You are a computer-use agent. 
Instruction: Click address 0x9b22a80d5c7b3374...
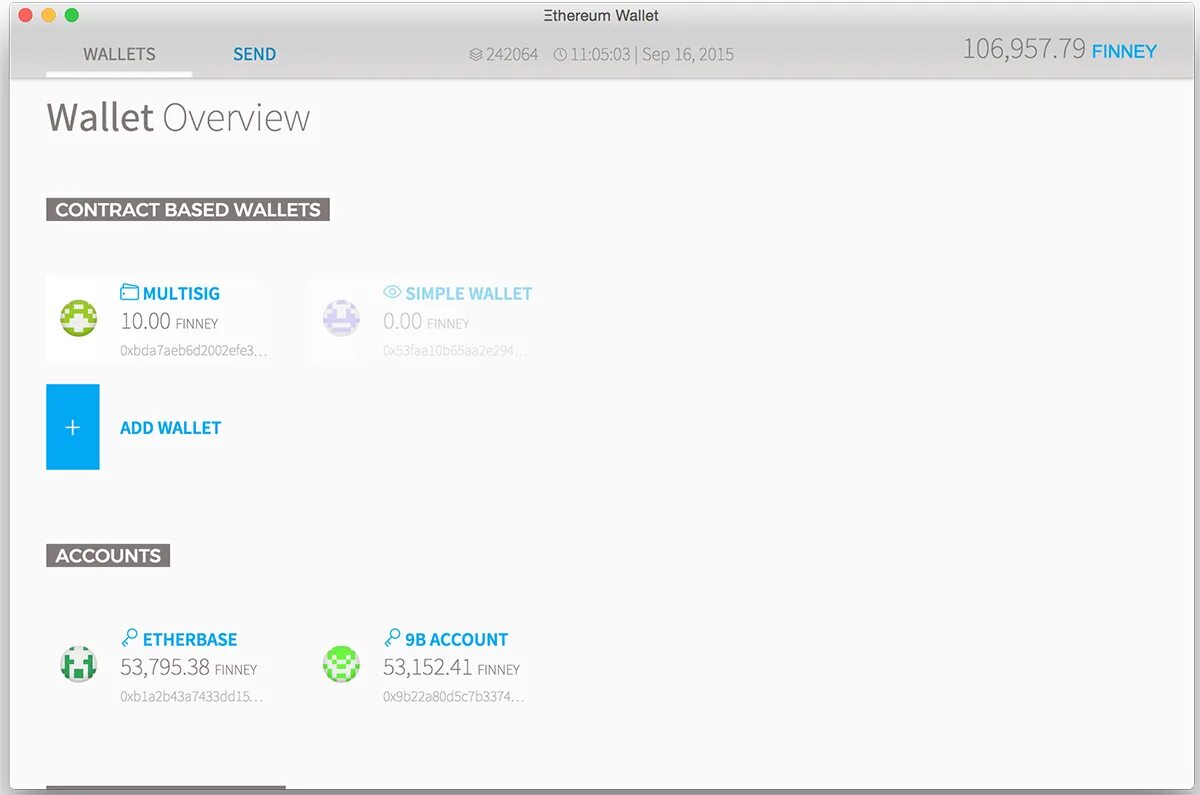[454, 696]
